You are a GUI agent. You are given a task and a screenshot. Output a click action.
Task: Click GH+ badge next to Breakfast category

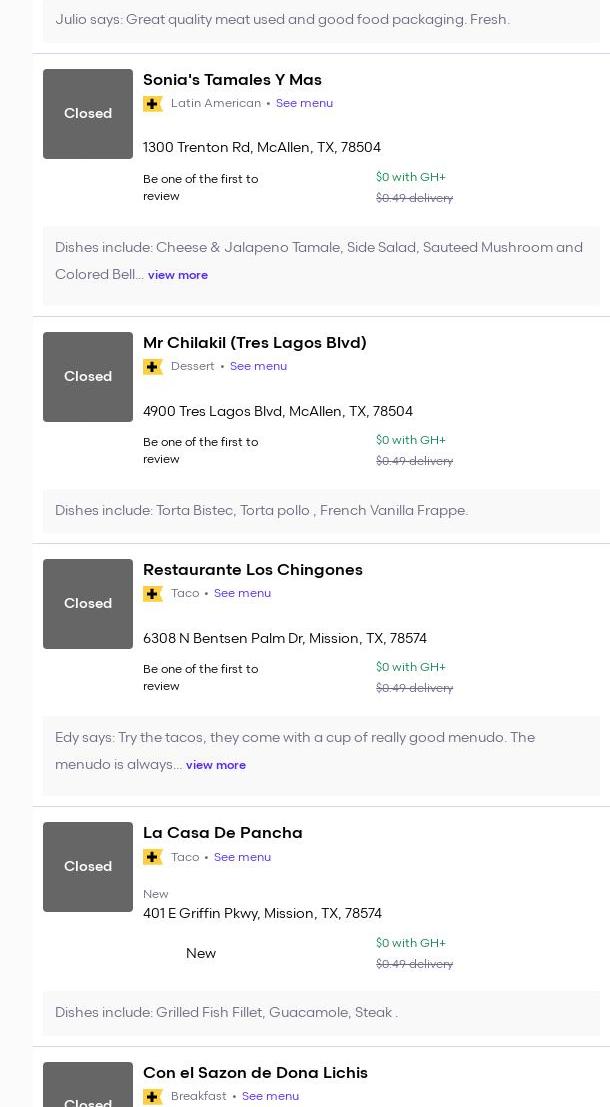153,1096
